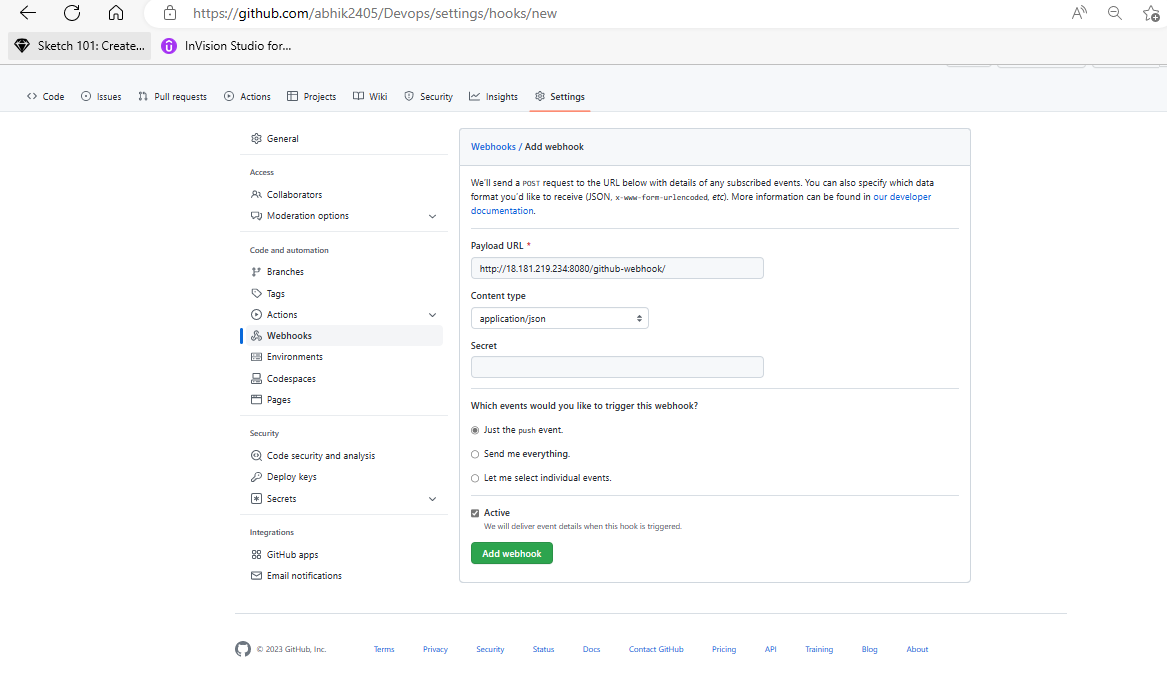The height and width of the screenshot is (679, 1167).
Task: Open Contact GitHub footer link
Action: click(656, 649)
